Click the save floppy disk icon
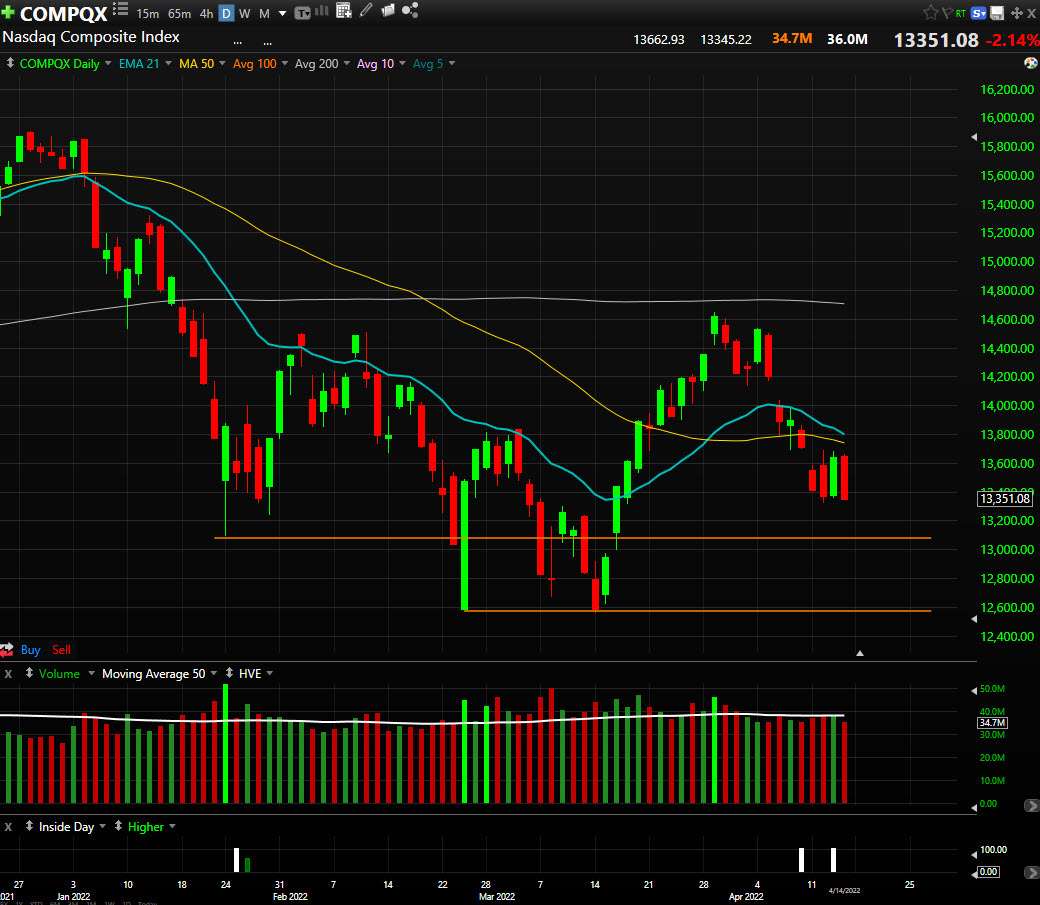Image resolution: width=1040 pixels, height=905 pixels. 997,13
